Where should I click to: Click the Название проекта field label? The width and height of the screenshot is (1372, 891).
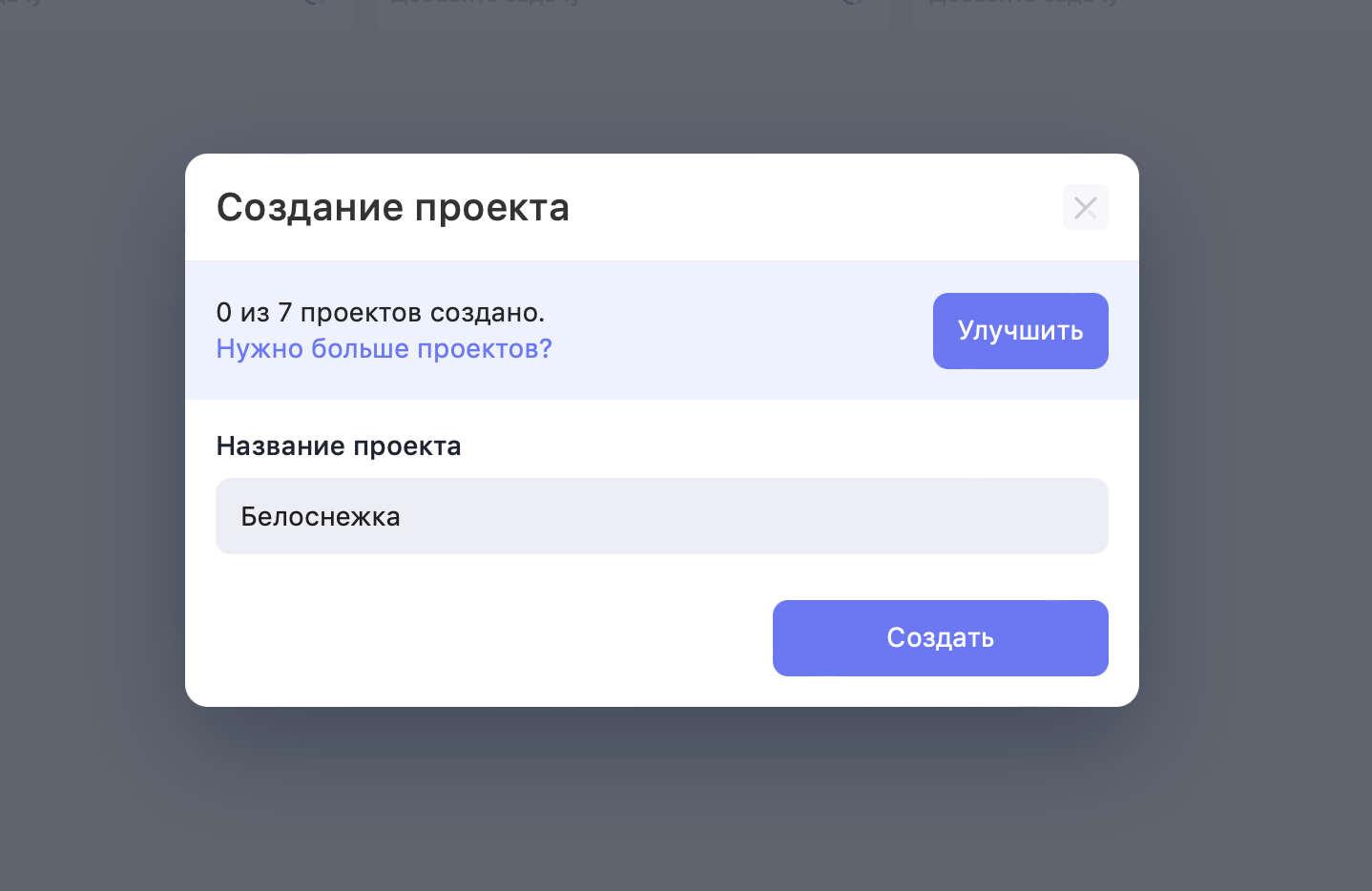pos(338,446)
